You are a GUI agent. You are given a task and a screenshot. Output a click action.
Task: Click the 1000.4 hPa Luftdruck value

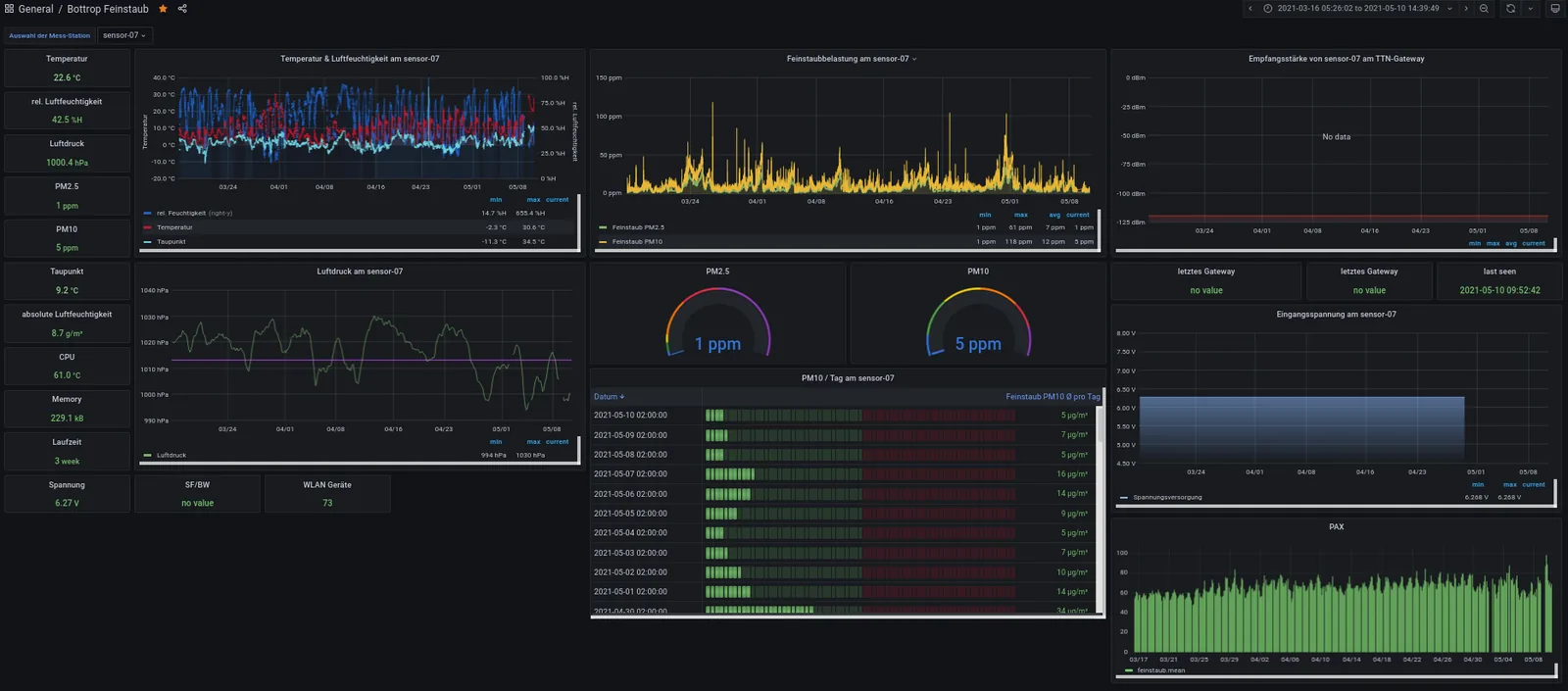pos(67,163)
